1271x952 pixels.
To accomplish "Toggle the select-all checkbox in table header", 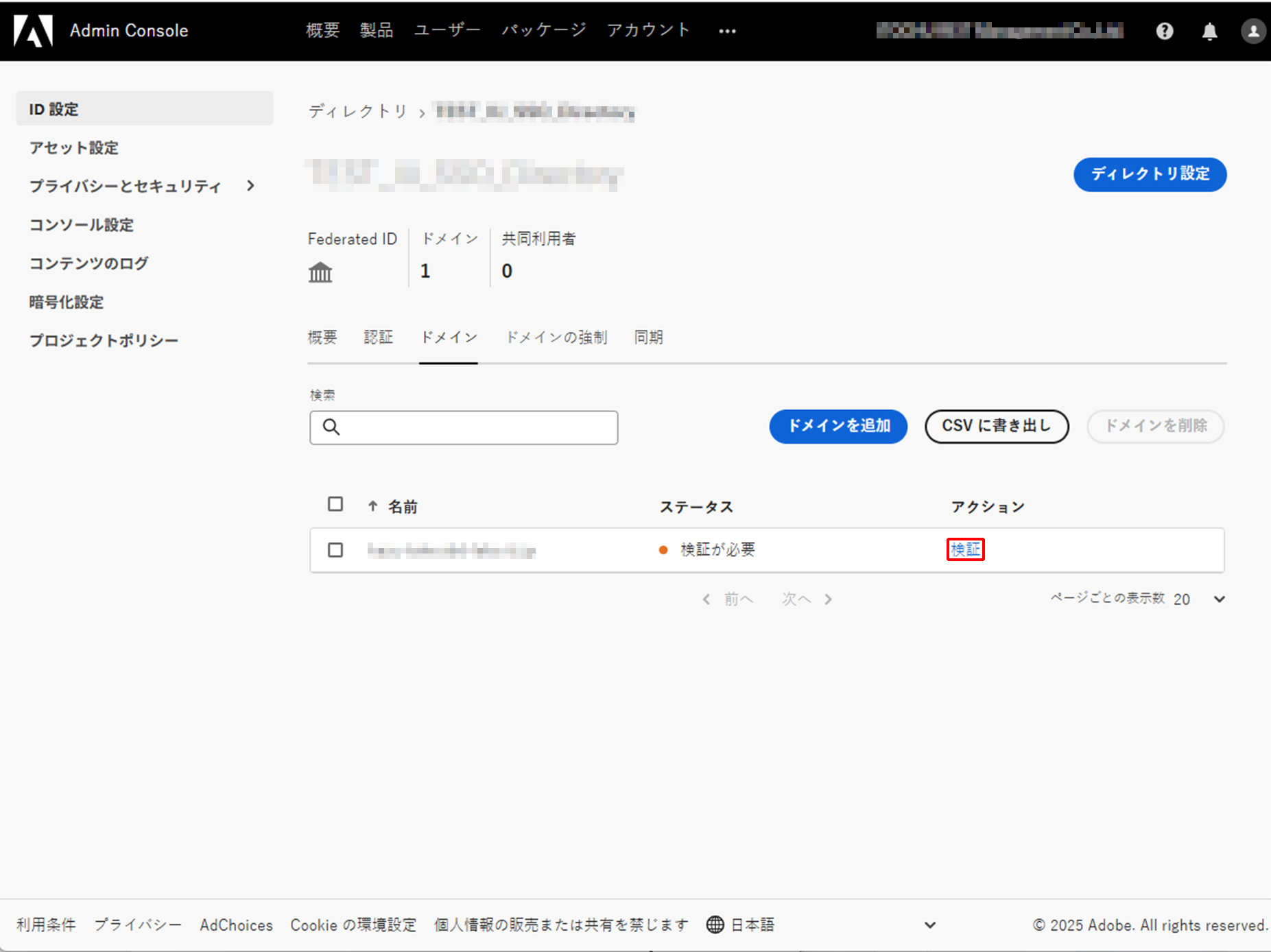I will [335, 504].
